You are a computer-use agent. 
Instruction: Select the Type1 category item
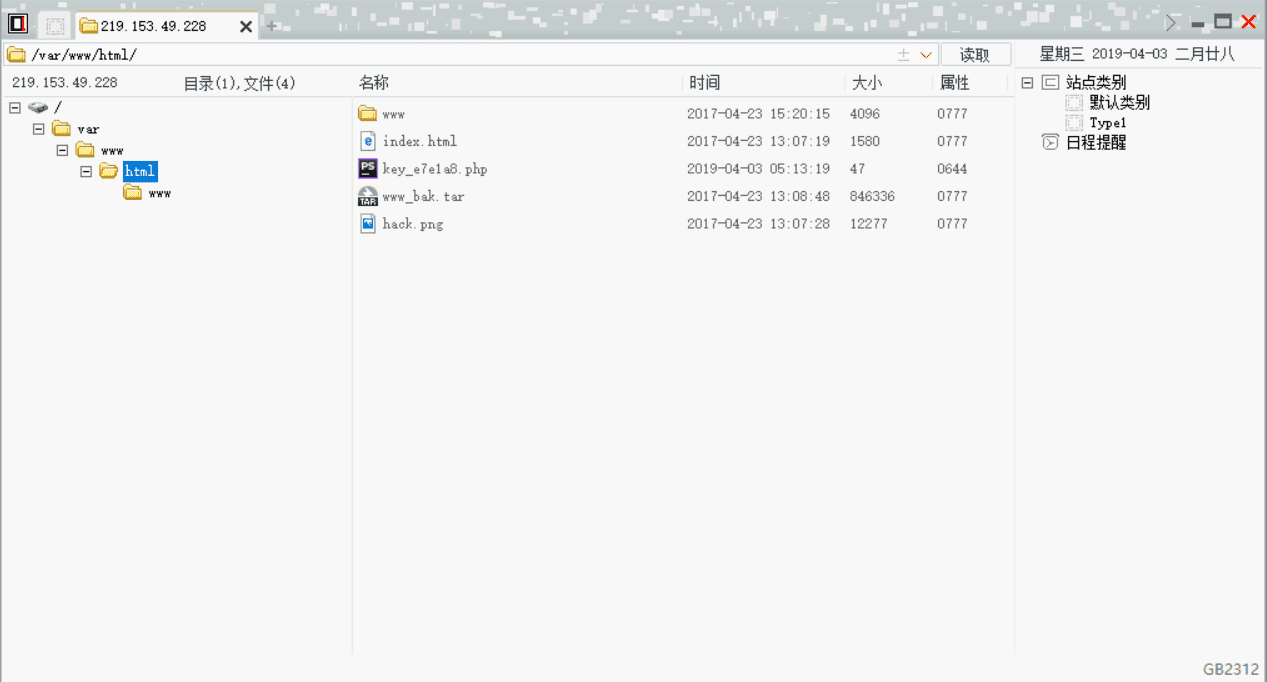pyautogui.click(x=1108, y=123)
